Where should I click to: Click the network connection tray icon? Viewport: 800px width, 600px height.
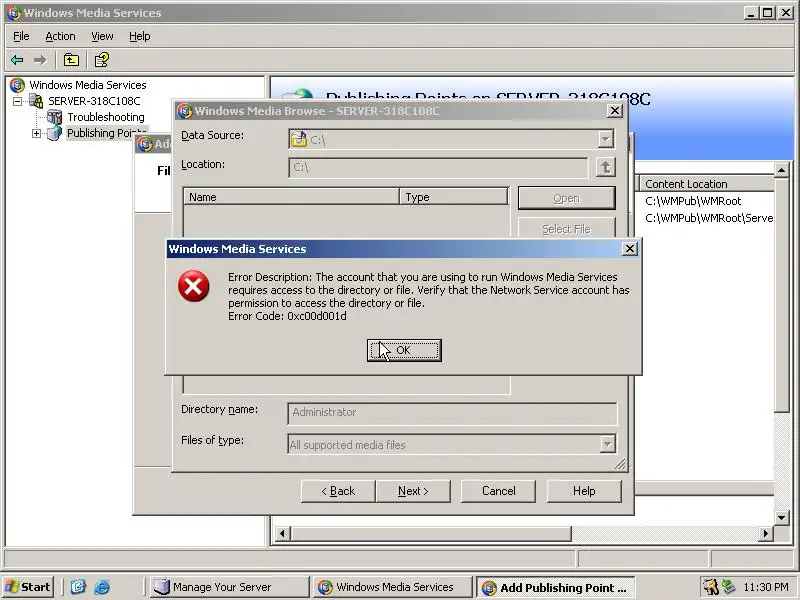tap(729, 587)
